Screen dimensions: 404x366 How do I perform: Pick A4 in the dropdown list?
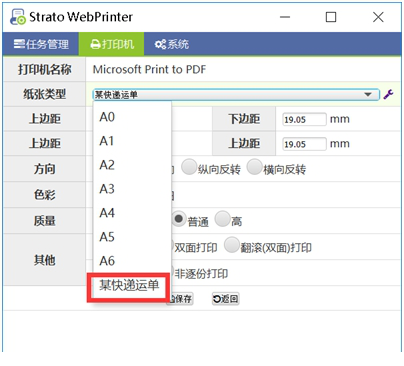[x=132, y=213]
